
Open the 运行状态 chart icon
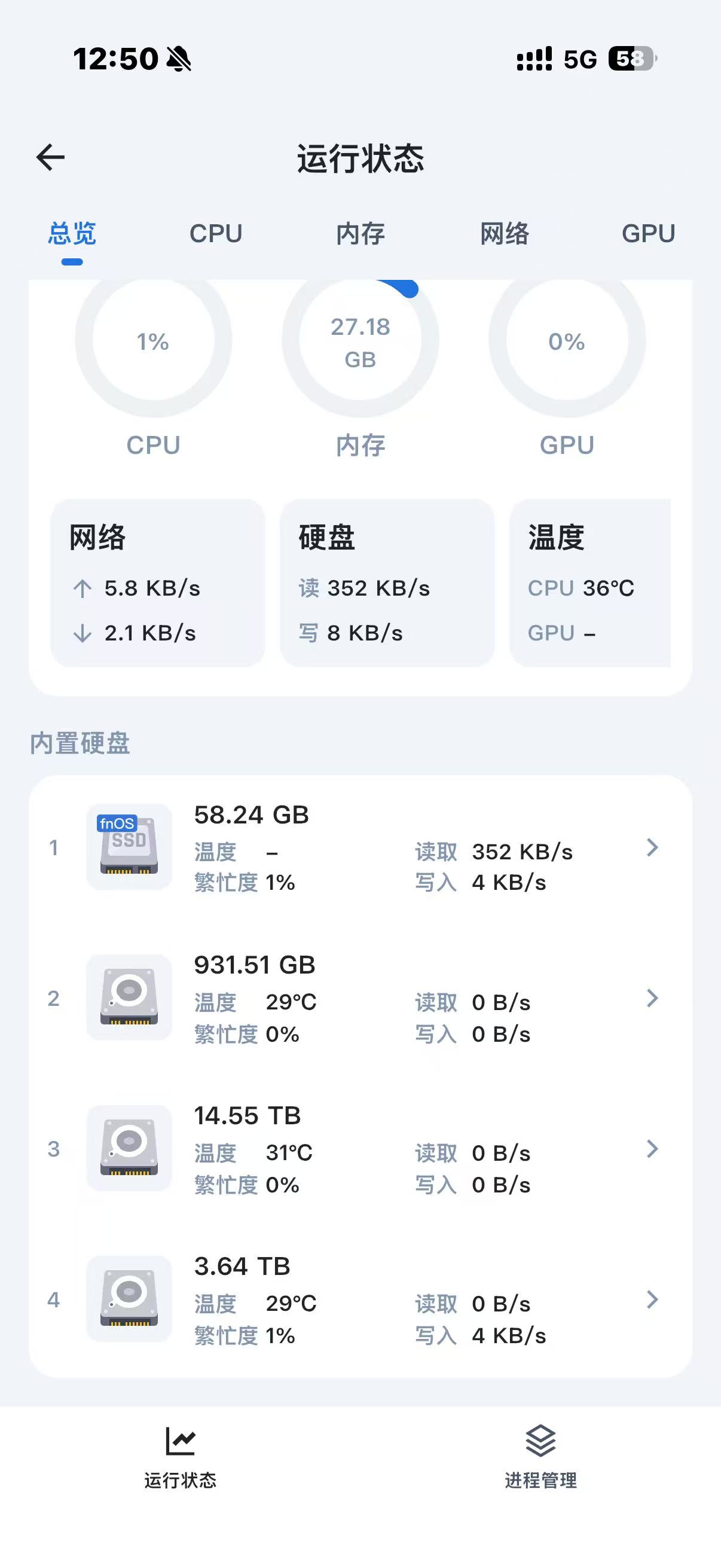[180, 1441]
